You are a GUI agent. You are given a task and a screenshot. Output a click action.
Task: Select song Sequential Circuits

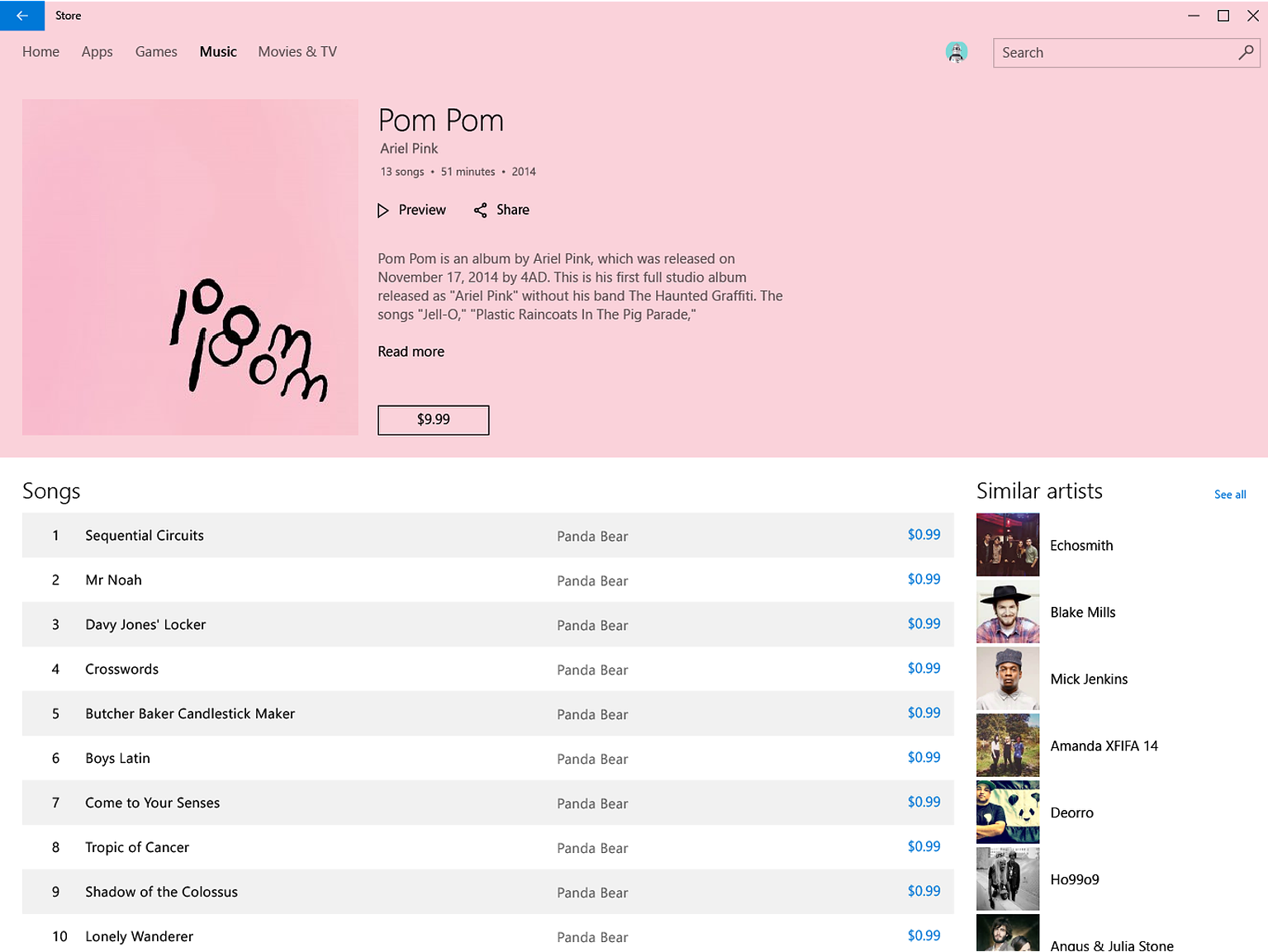[488, 535]
